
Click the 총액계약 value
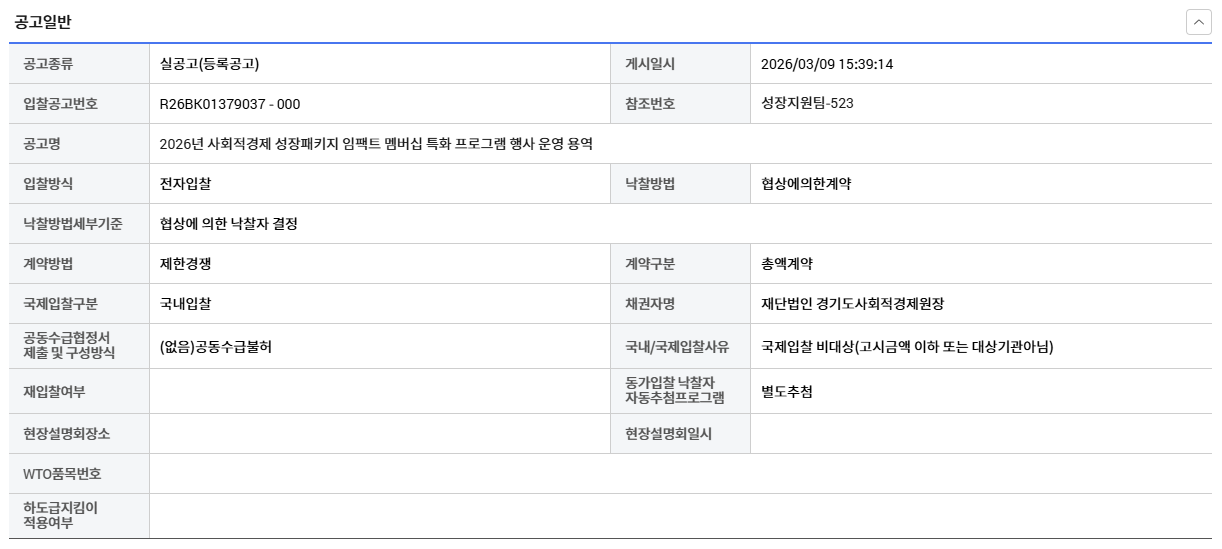pyautogui.click(x=787, y=264)
